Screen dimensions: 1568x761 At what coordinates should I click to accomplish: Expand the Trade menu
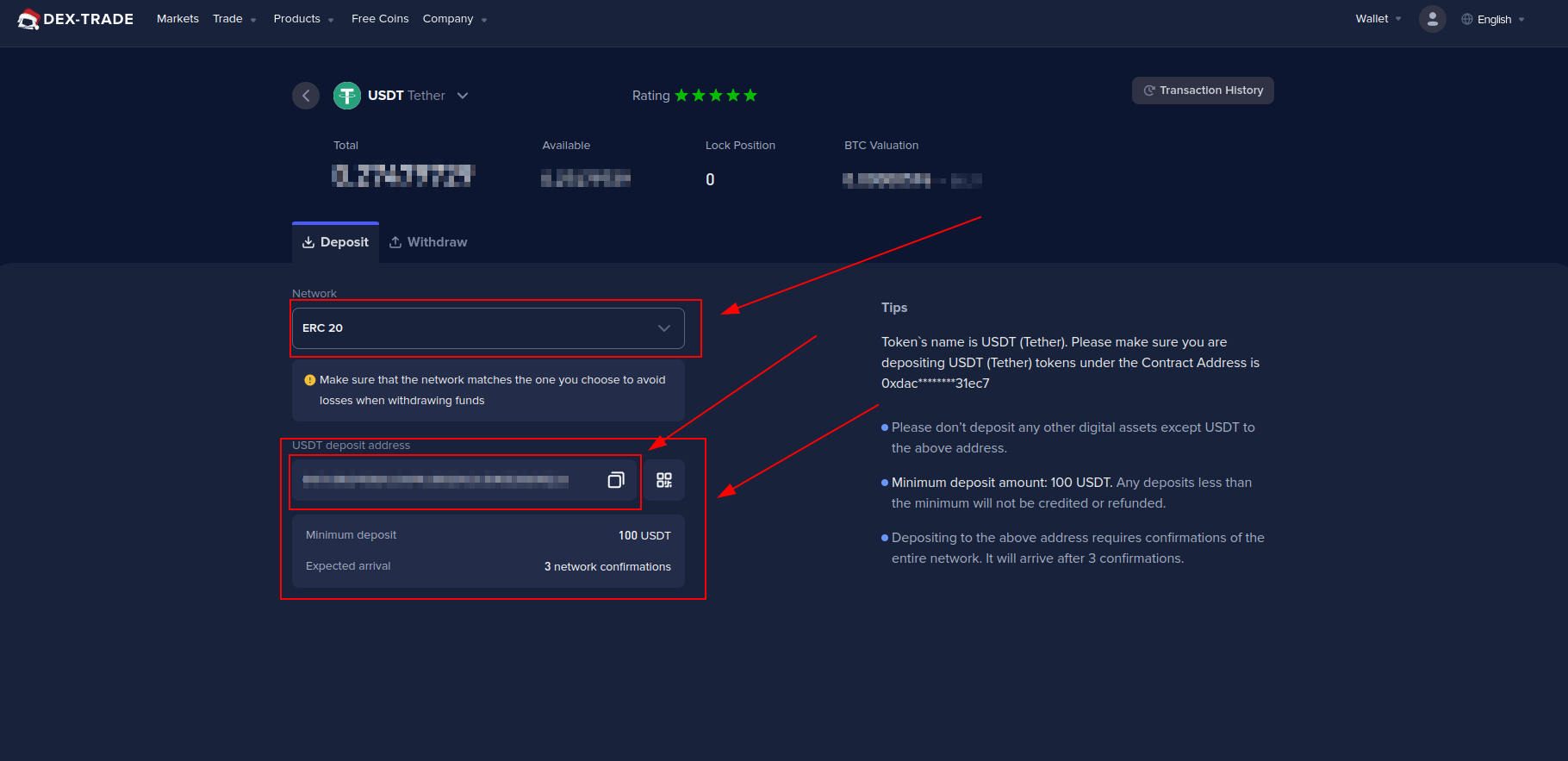(x=234, y=19)
